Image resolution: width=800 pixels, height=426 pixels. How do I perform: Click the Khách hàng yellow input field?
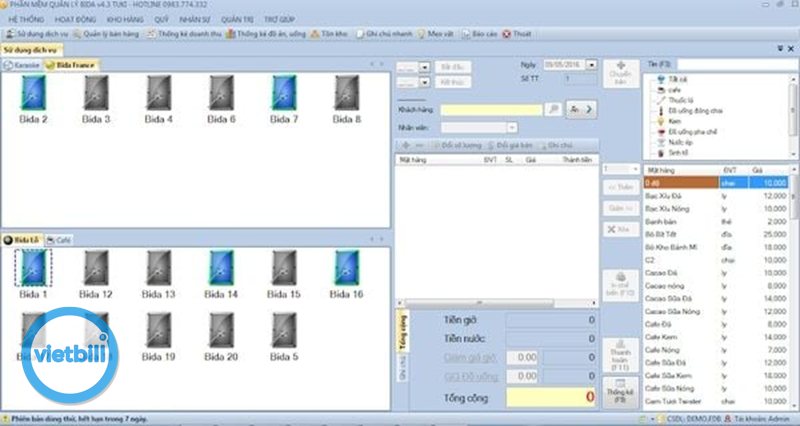click(x=492, y=108)
